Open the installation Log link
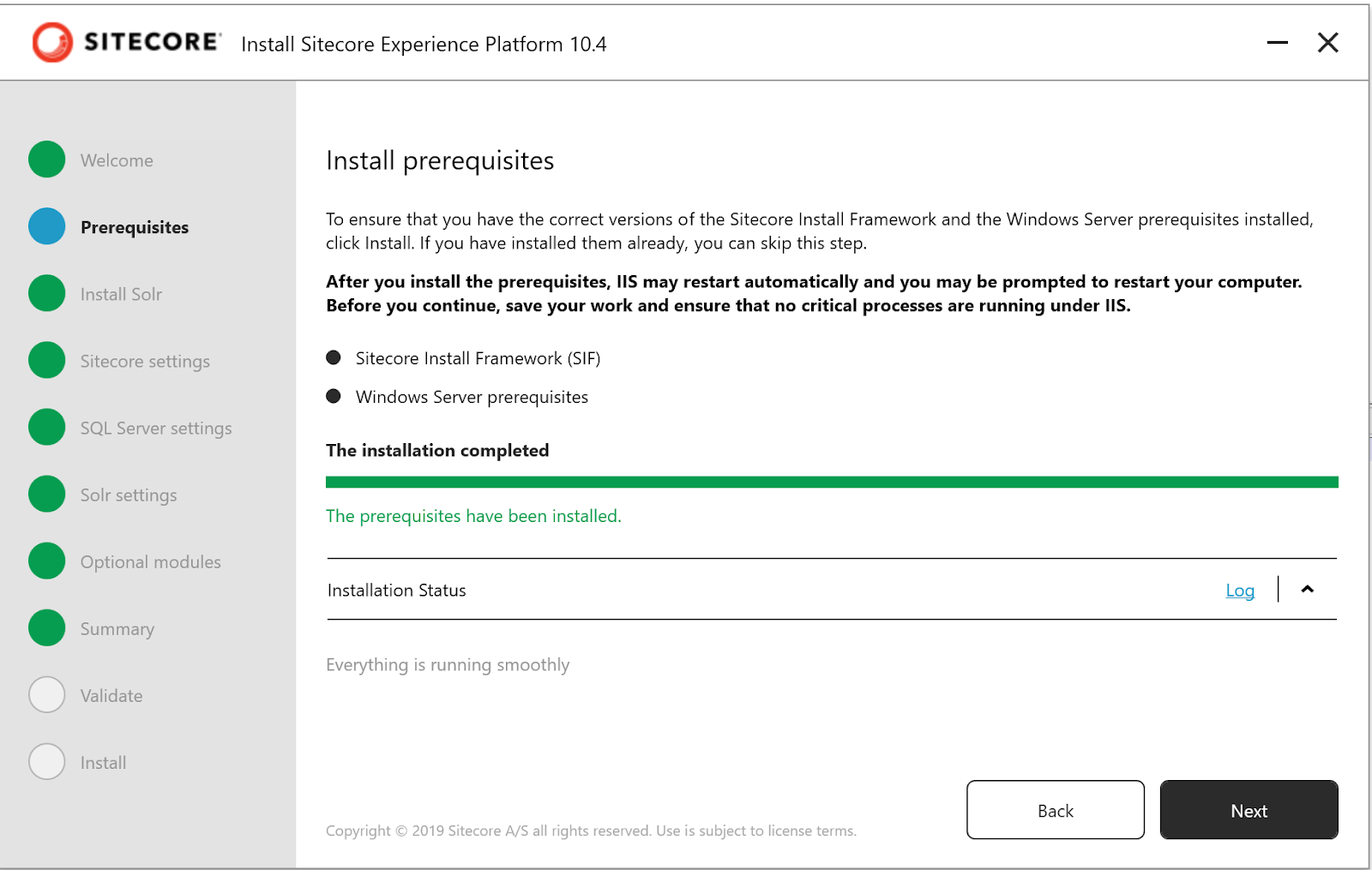 tap(1240, 591)
